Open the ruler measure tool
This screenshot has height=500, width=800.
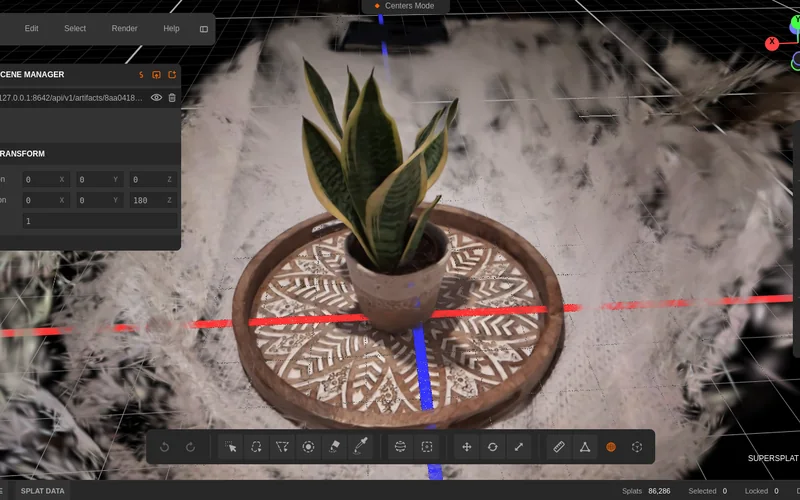559,447
